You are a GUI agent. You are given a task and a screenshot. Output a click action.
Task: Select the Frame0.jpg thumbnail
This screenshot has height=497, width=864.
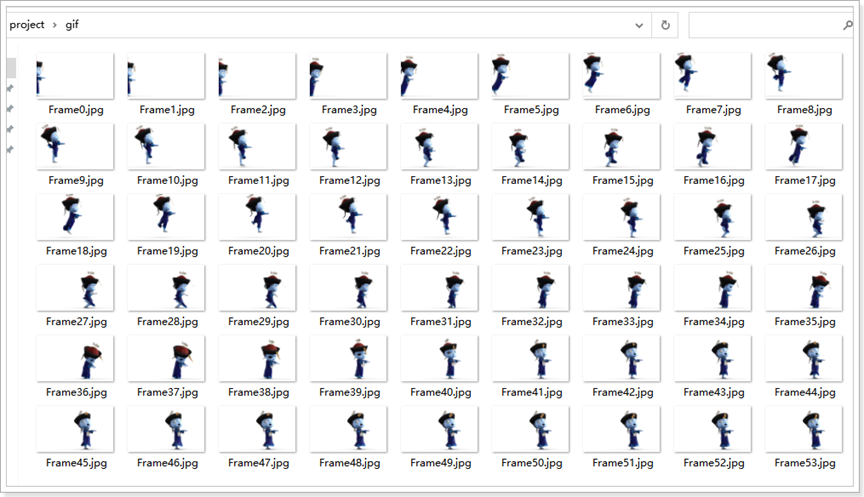[x=75, y=76]
